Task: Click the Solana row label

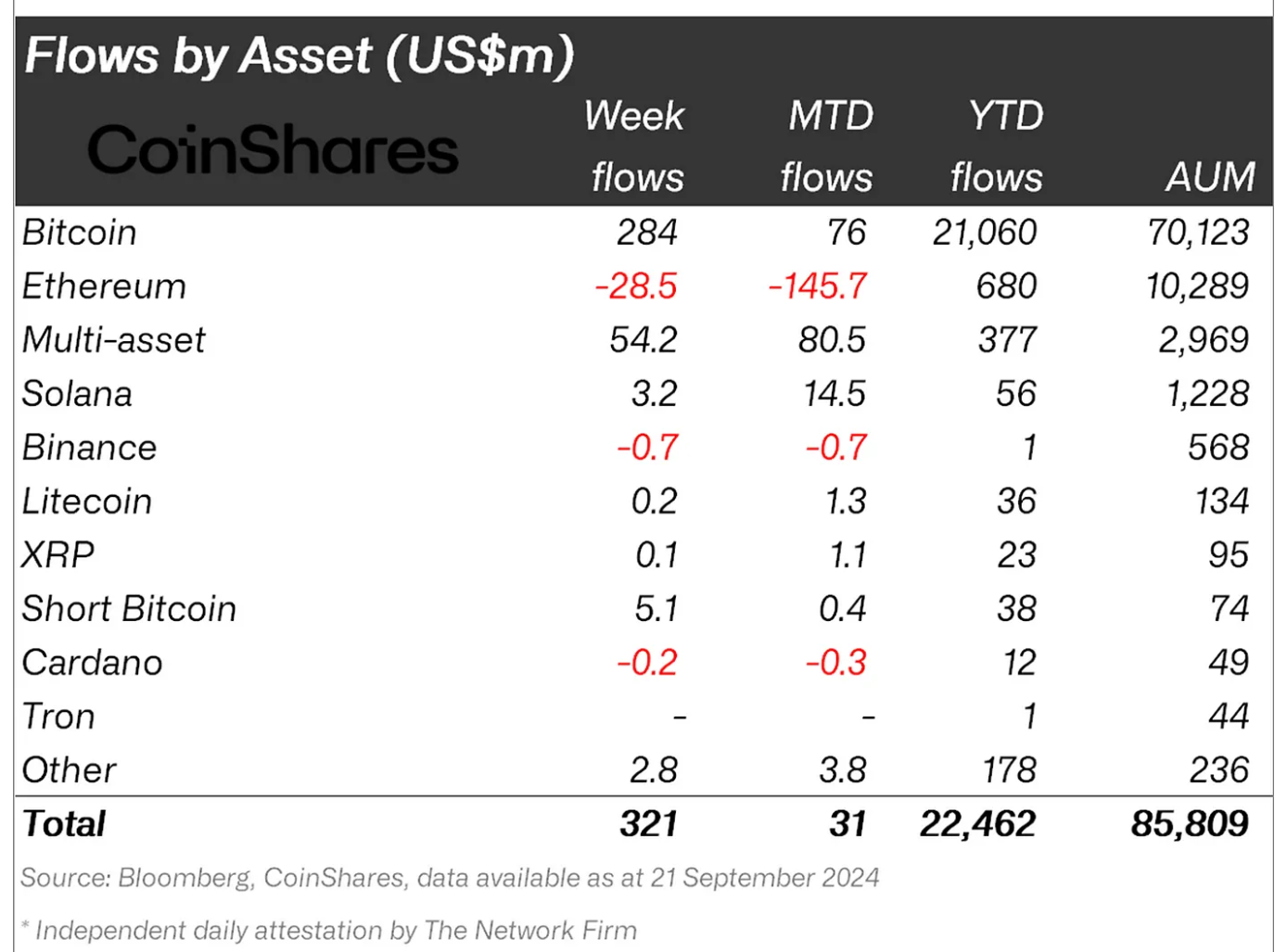Action: pyautogui.click(x=78, y=393)
